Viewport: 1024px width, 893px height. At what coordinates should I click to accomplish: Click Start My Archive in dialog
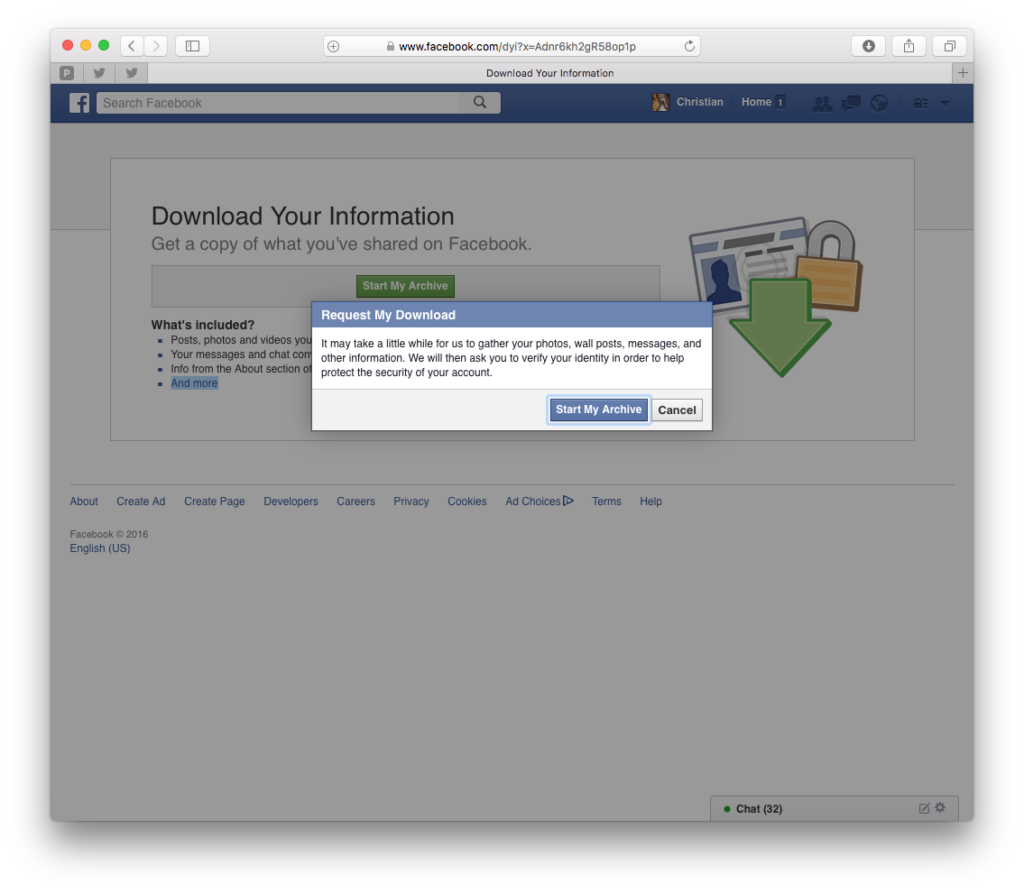(x=598, y=410)
